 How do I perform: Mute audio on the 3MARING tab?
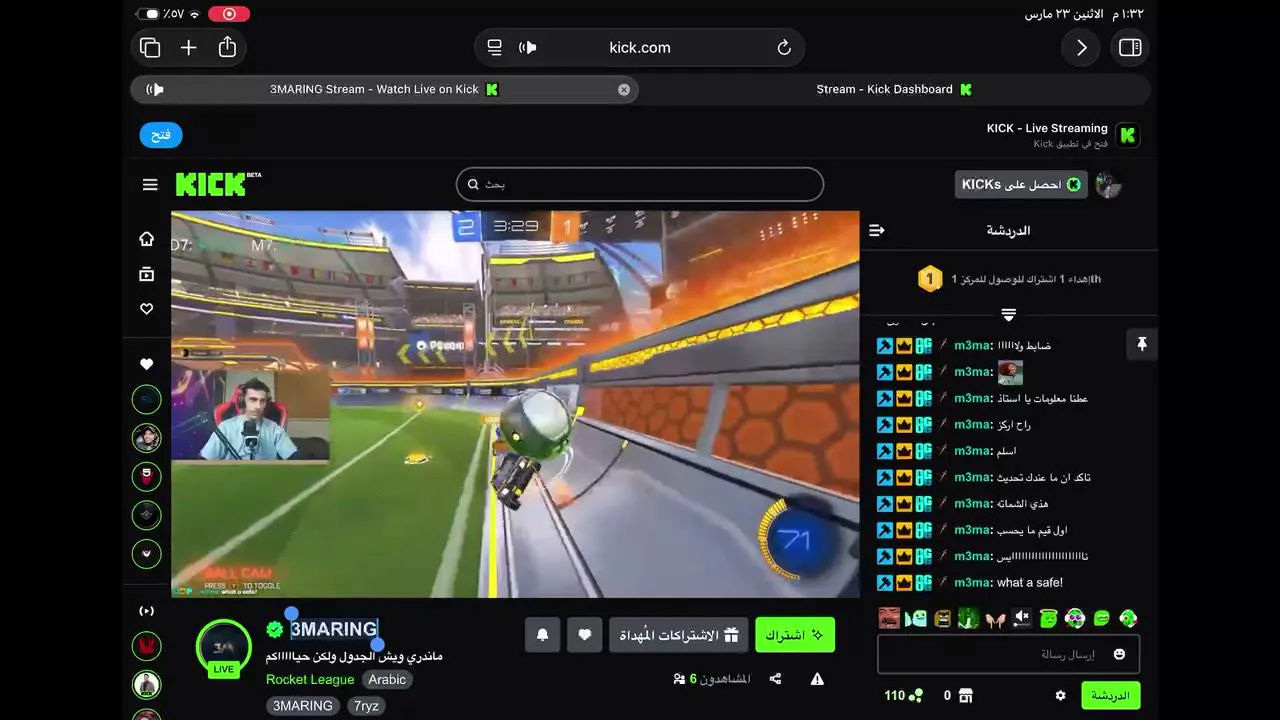(155, 89)
